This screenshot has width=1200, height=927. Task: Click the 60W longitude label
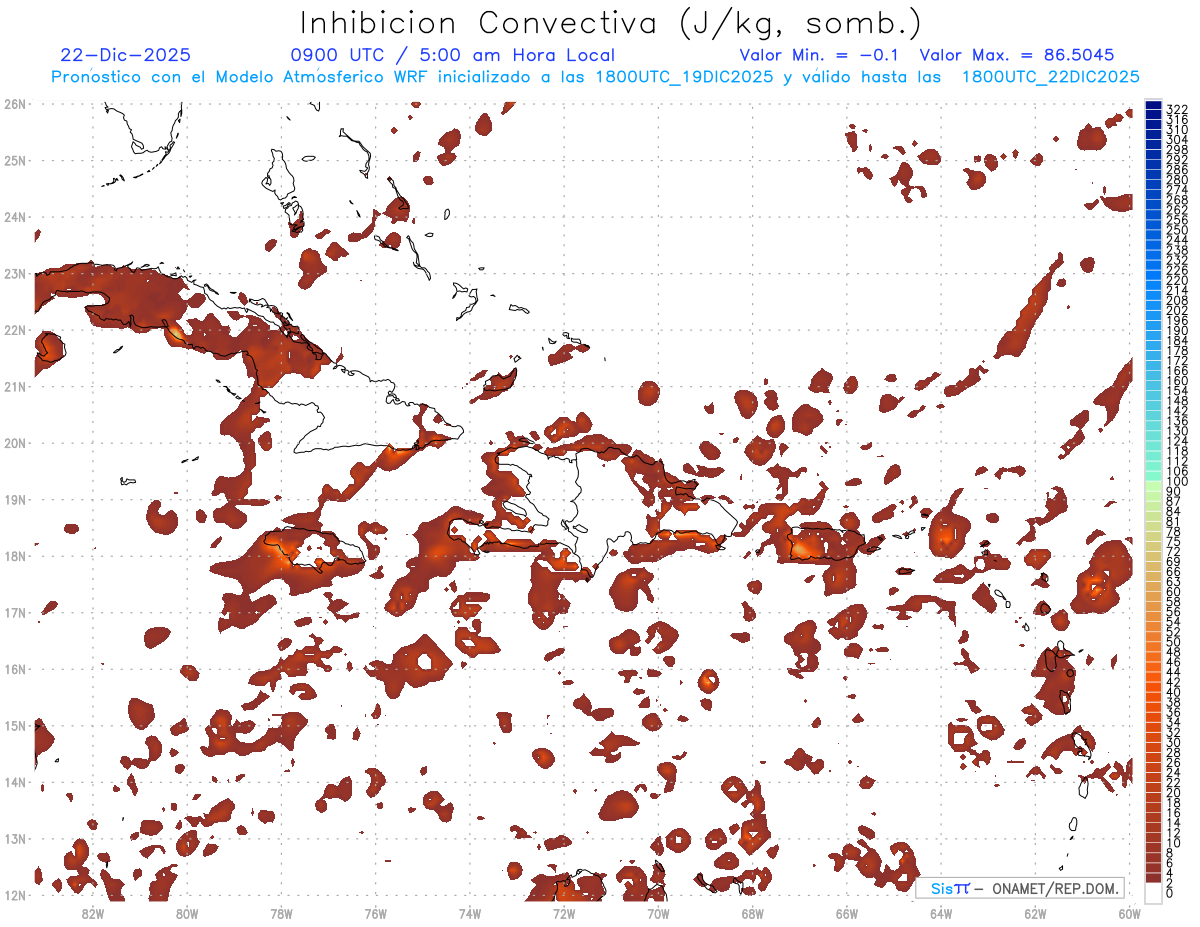[1130, 912]
